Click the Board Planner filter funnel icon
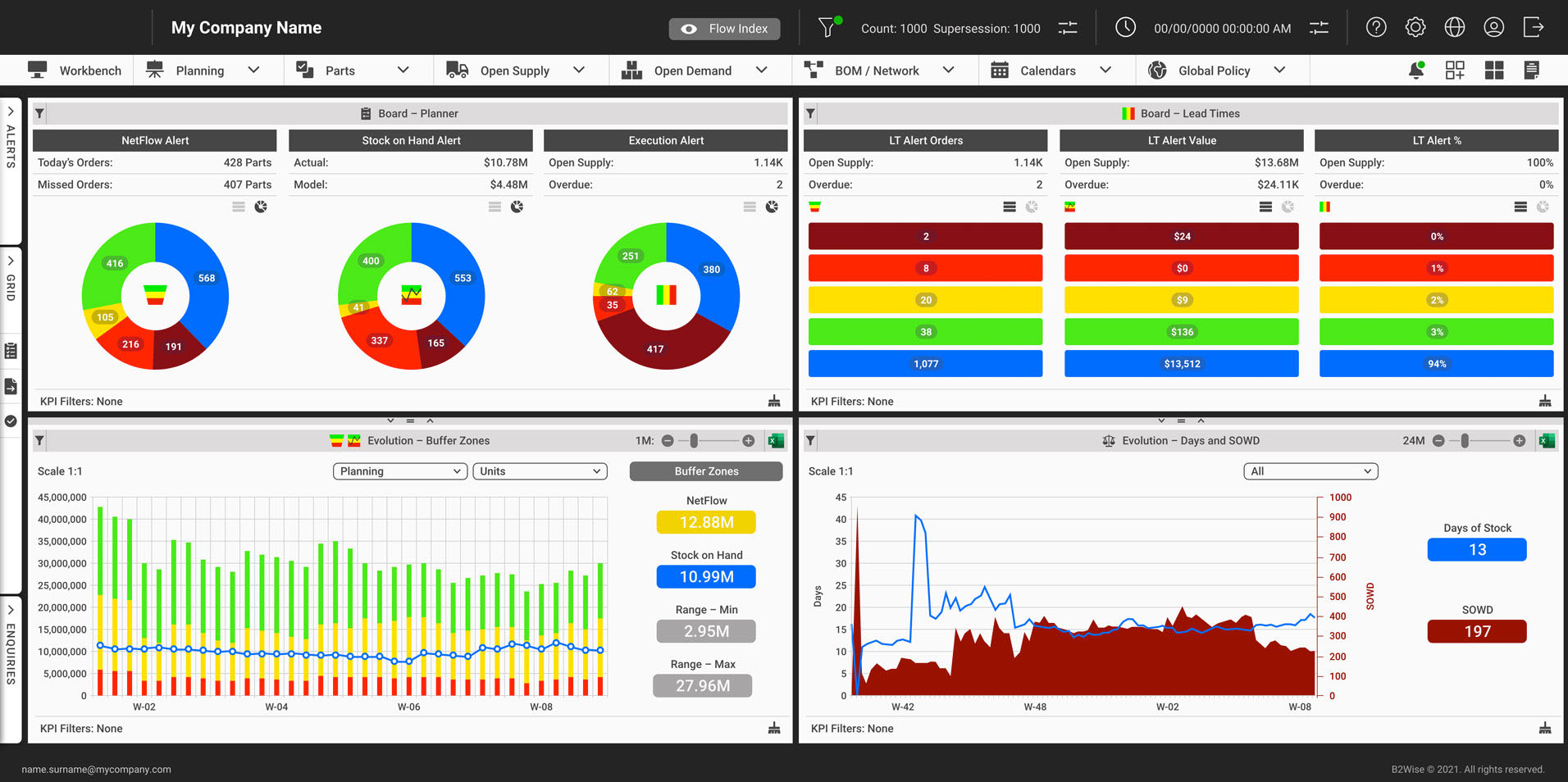 [x=39, y=114]
